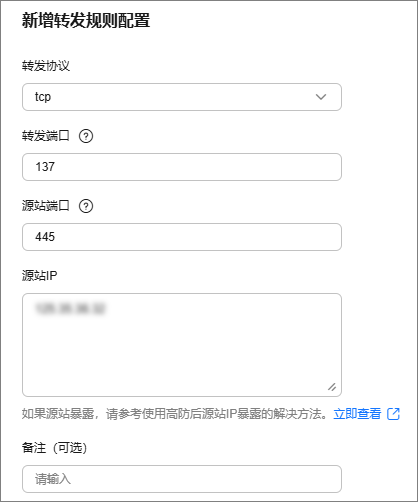Click the 备注 input with 请输入 placeholder

[182, 479]
